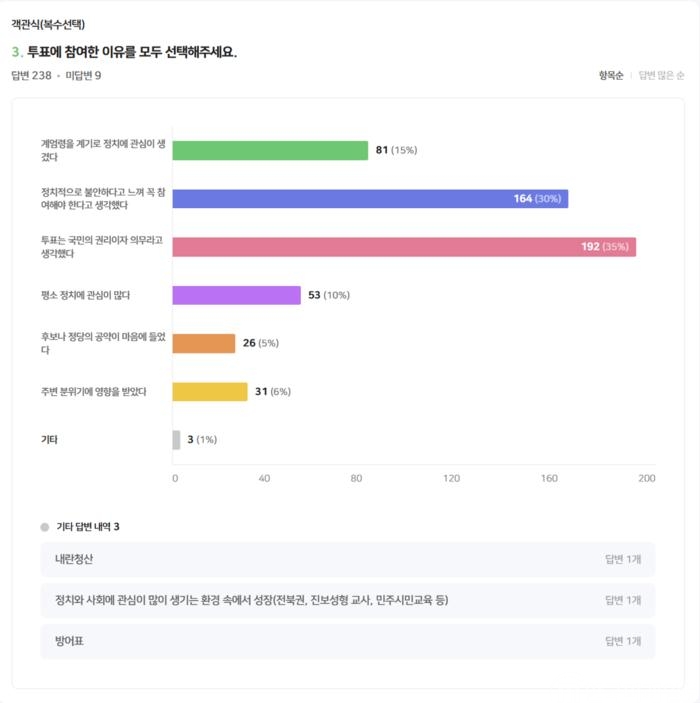Image resolution: width=700 pixels, height=703 pixels.
Task: Click the 답변 238 count text
Action: point(31,75)
